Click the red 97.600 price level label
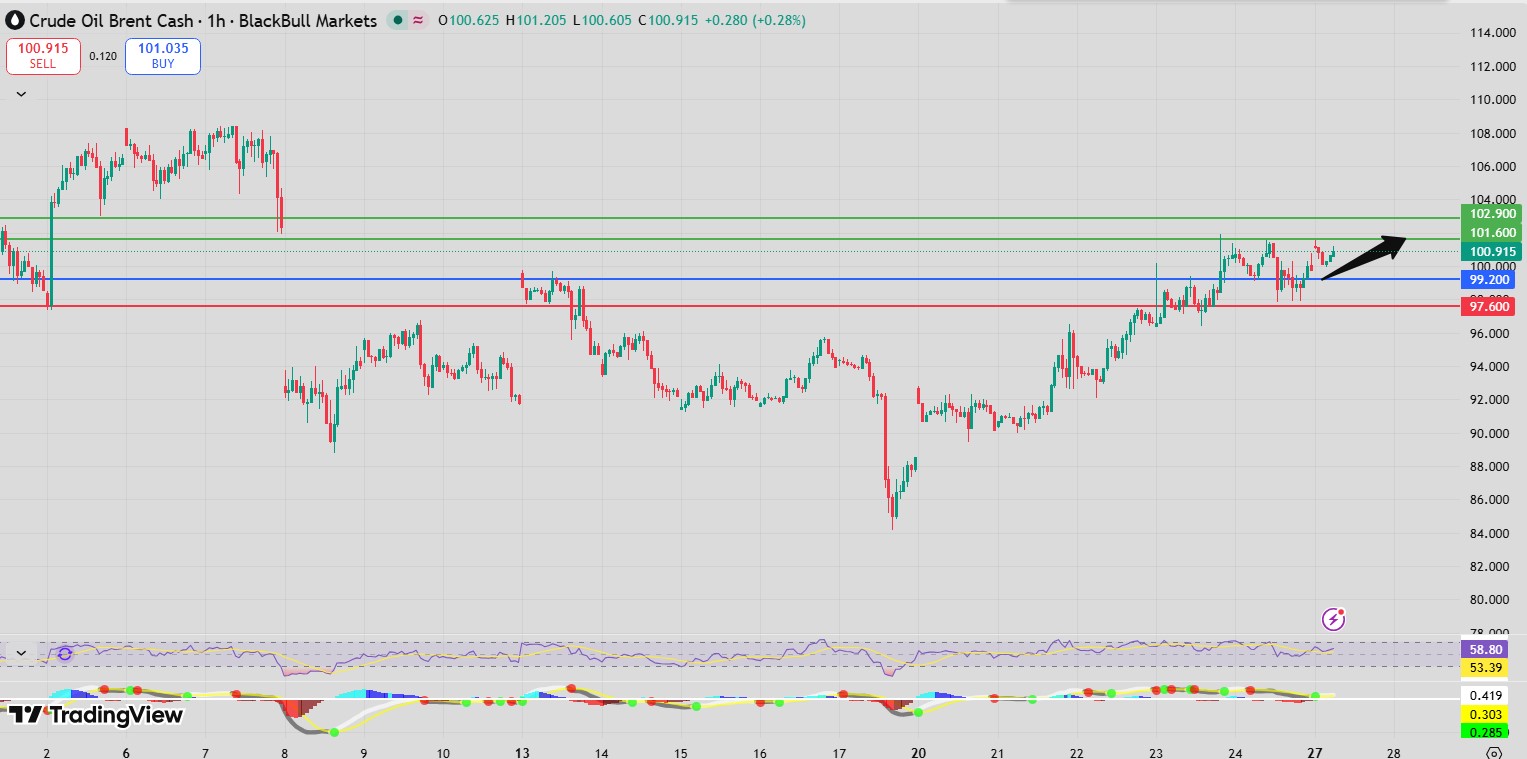The height and width of the screenshot is (759, 1527). (x=1490, y=307)
